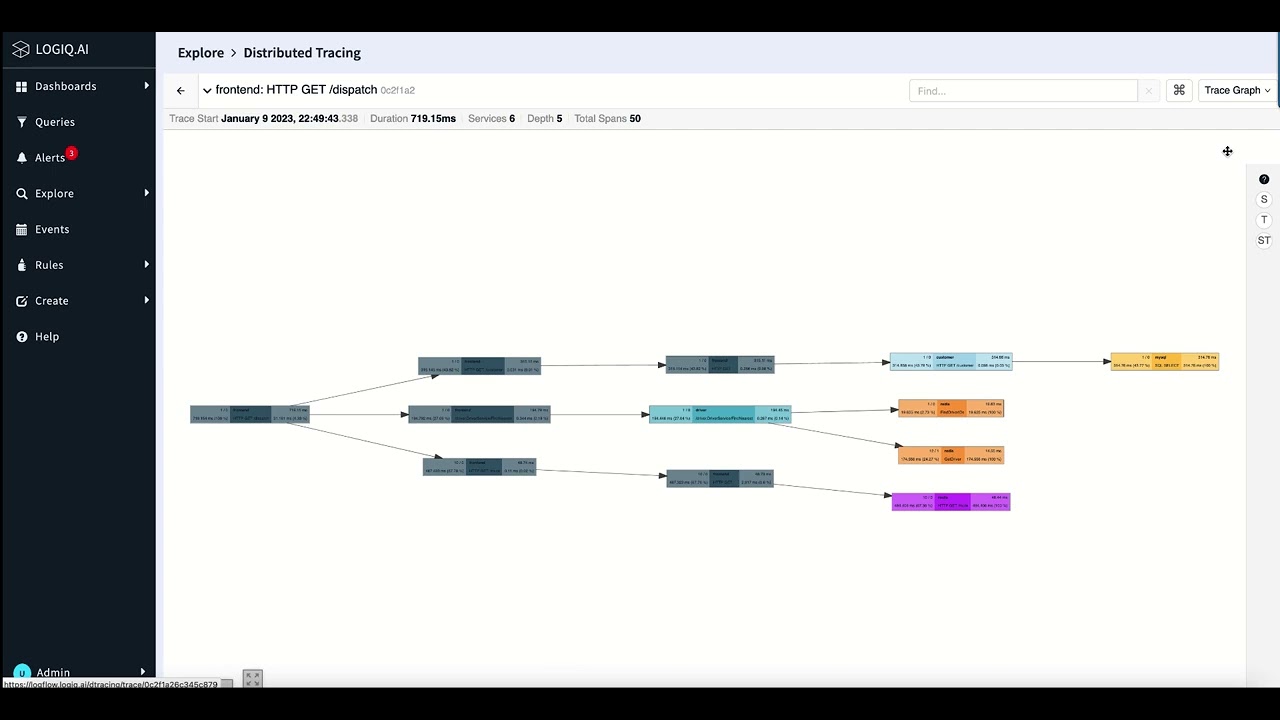The image size is (1280, 720).
Task: Click the keyboard shortcuts command icon
Action: click(1179, 90)
